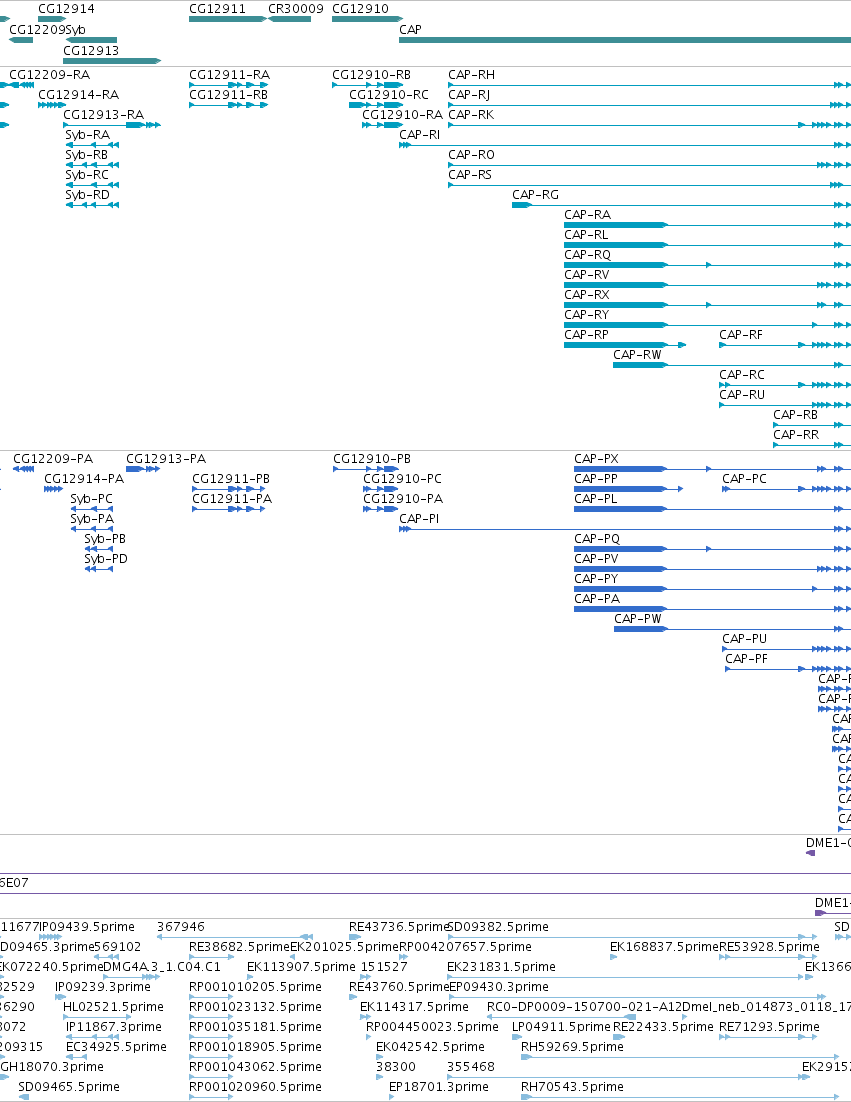Select transcript Syb-RA

(x=88, y=135)
